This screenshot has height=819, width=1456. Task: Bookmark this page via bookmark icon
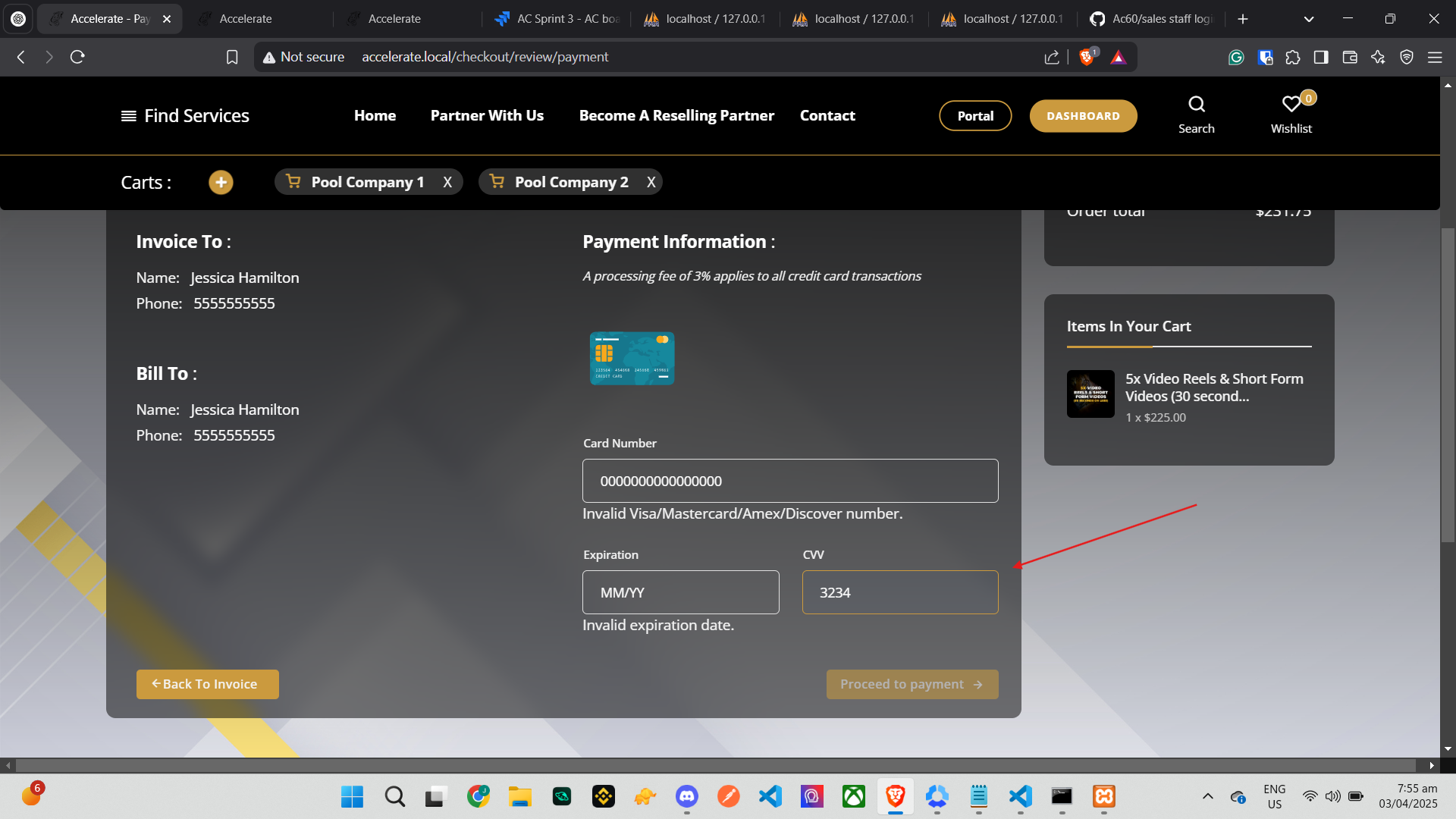coord(232,57)
